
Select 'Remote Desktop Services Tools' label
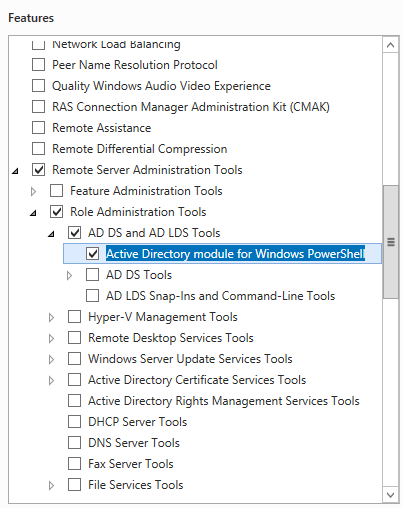coord(171,338)
